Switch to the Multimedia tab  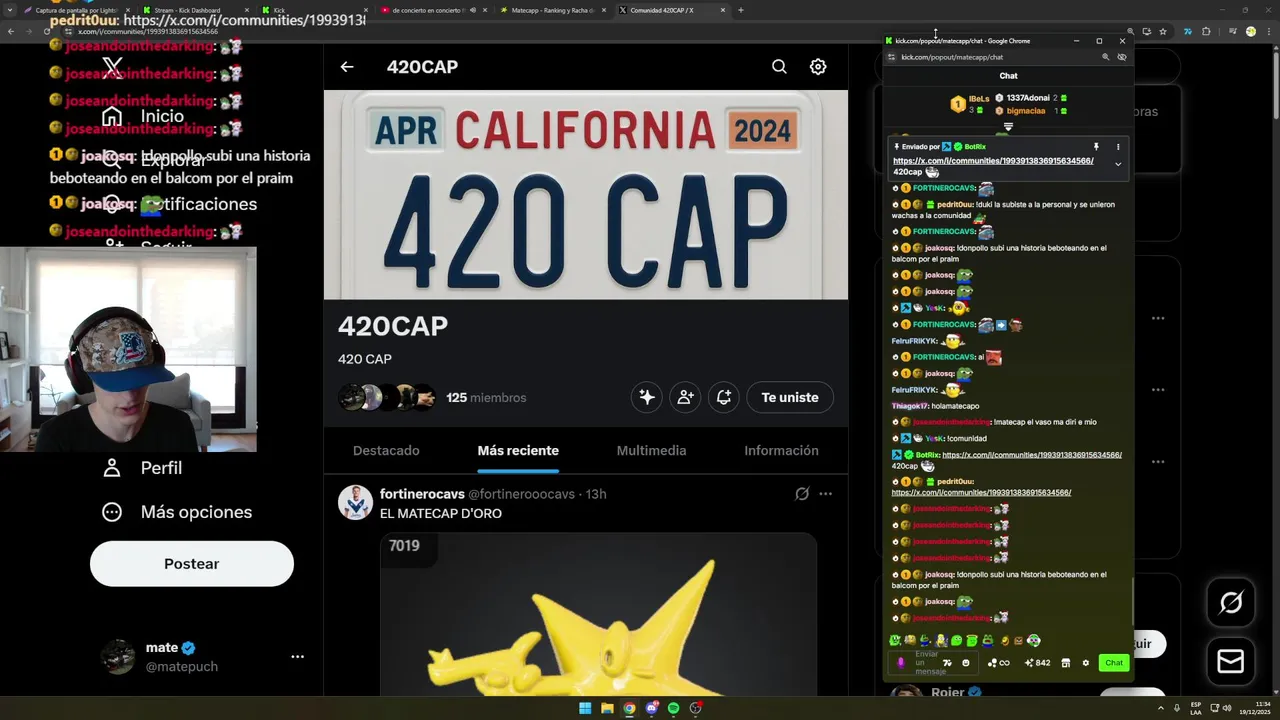[x=651, y=451]
